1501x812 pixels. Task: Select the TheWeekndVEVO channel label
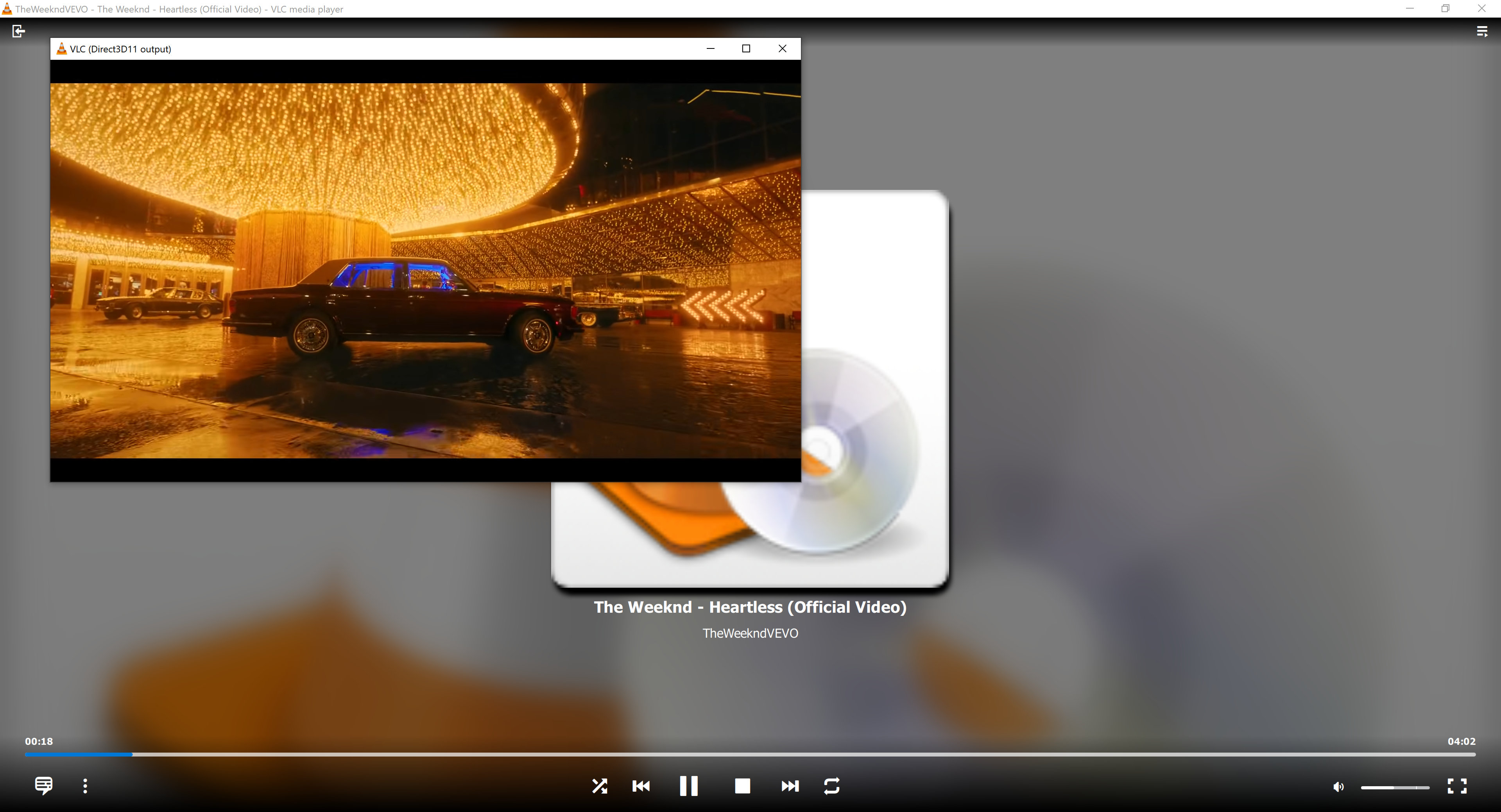tap(750, 633)
